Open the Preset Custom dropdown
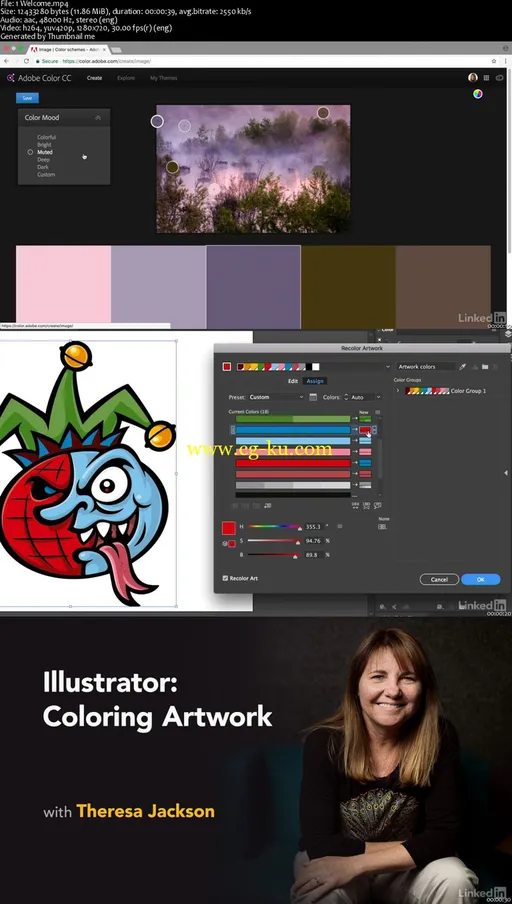Viewport: 512px width, 904px height. click(276, 397)
